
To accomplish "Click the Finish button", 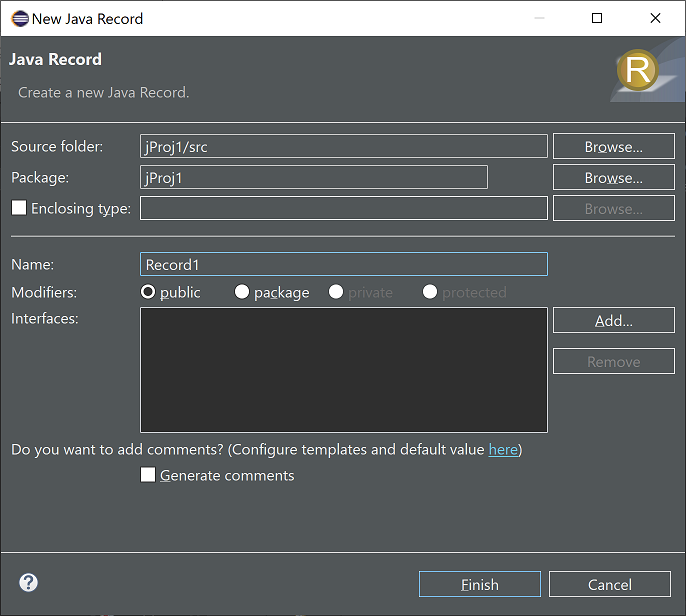I will click(480, 584).
